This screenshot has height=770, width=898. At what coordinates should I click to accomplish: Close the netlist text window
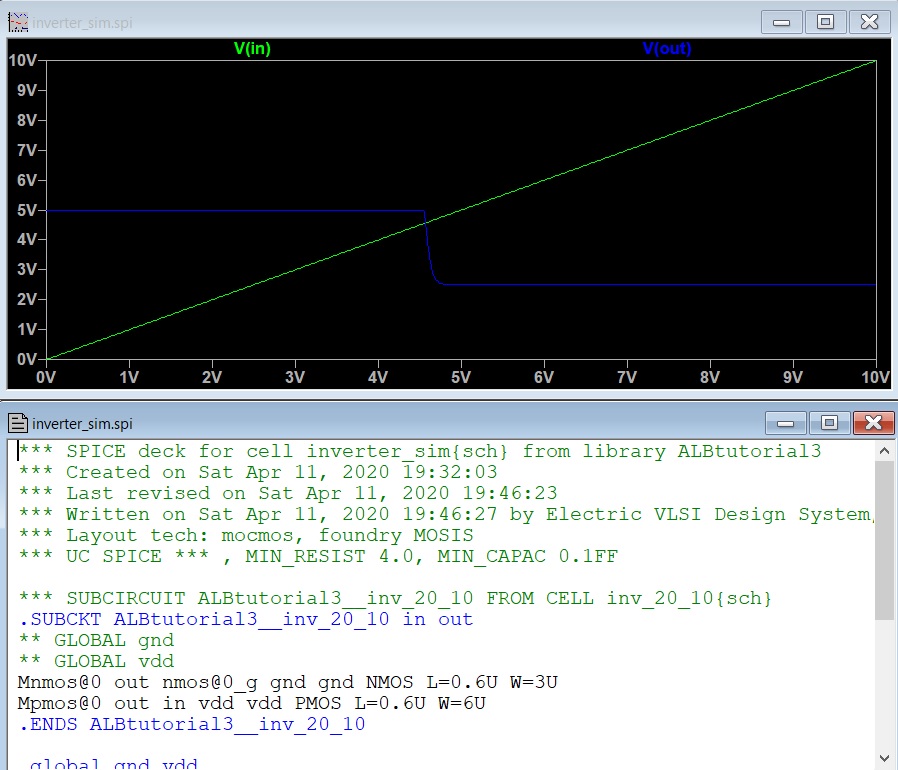point(871,421)
